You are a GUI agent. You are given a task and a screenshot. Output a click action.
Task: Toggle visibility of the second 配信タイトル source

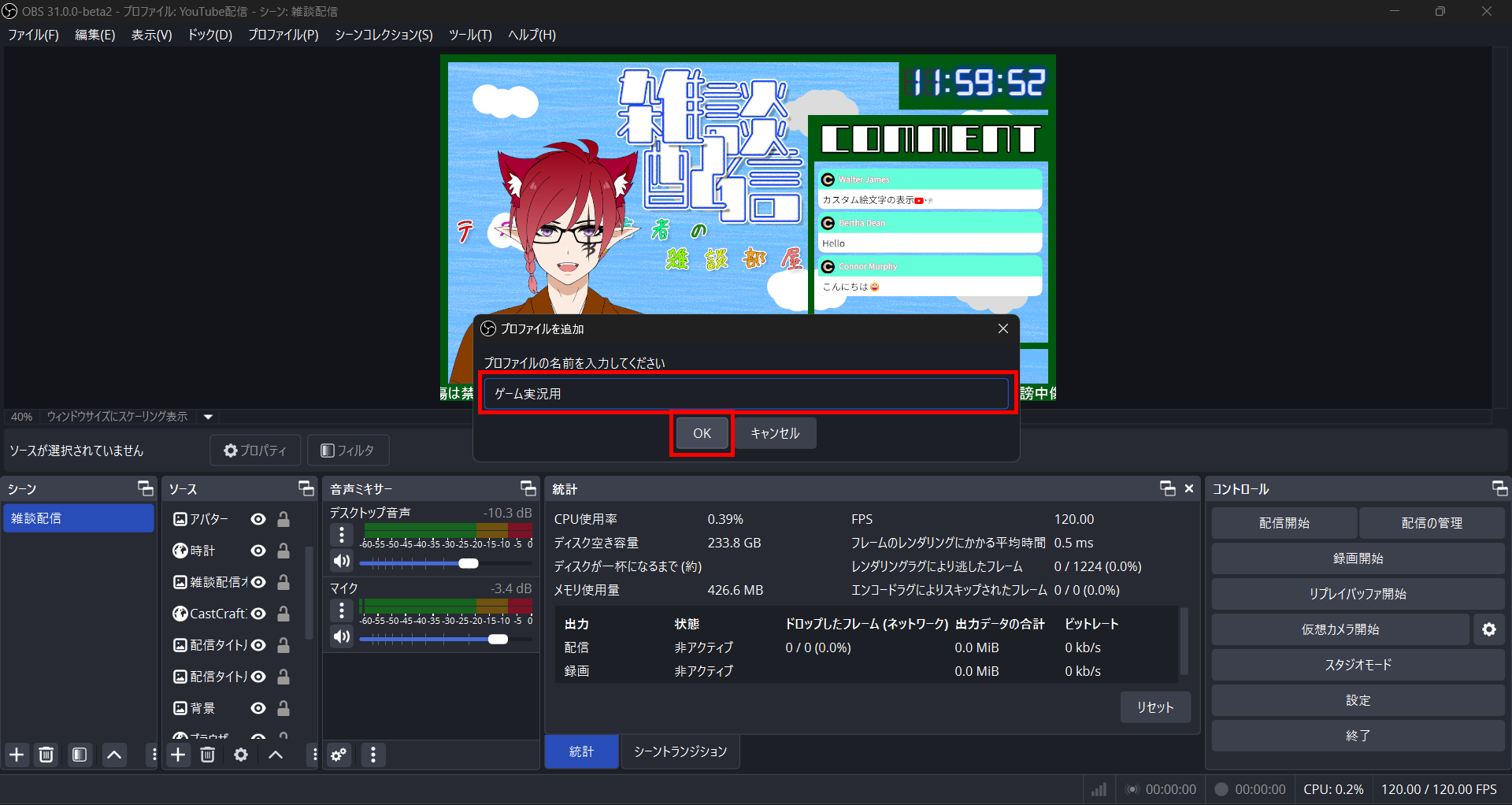[x=258, y=677]
